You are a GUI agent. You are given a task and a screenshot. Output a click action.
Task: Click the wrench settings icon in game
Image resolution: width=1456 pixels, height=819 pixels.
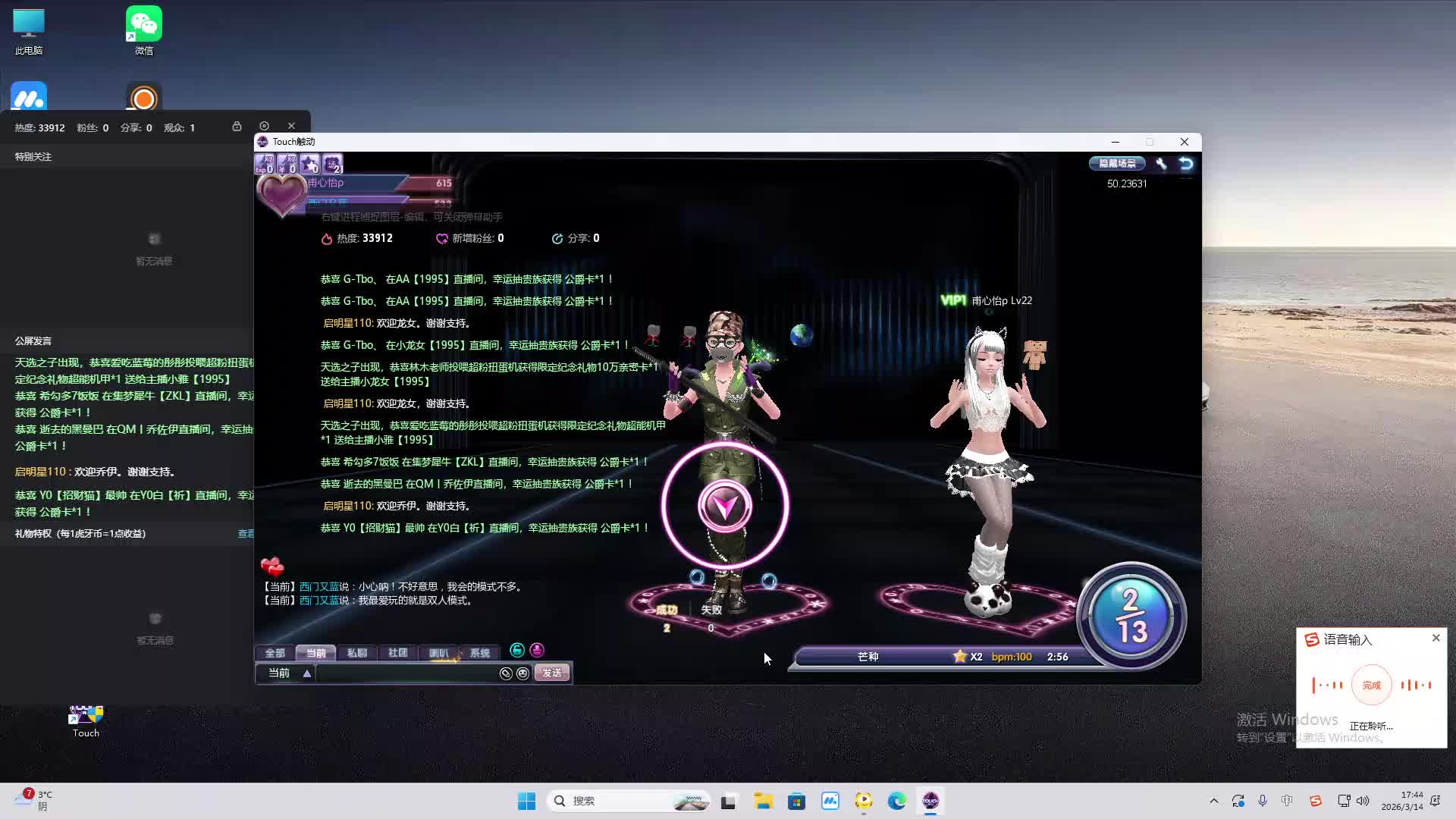1161,164
